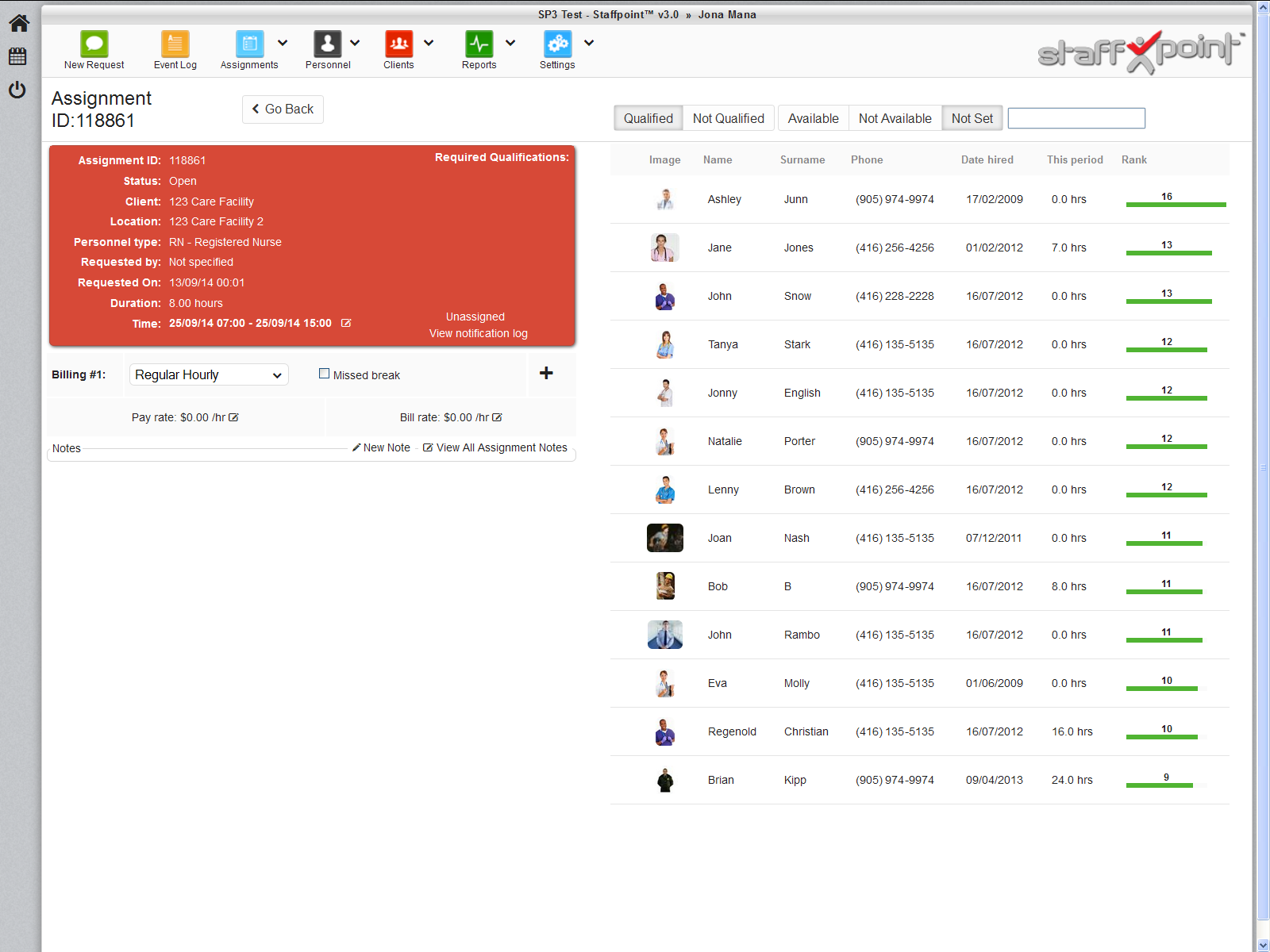This screenshot has width=1270, height=952.
Task: Open the Regular Hourly billing dropdown
Action: coord(209,374)
